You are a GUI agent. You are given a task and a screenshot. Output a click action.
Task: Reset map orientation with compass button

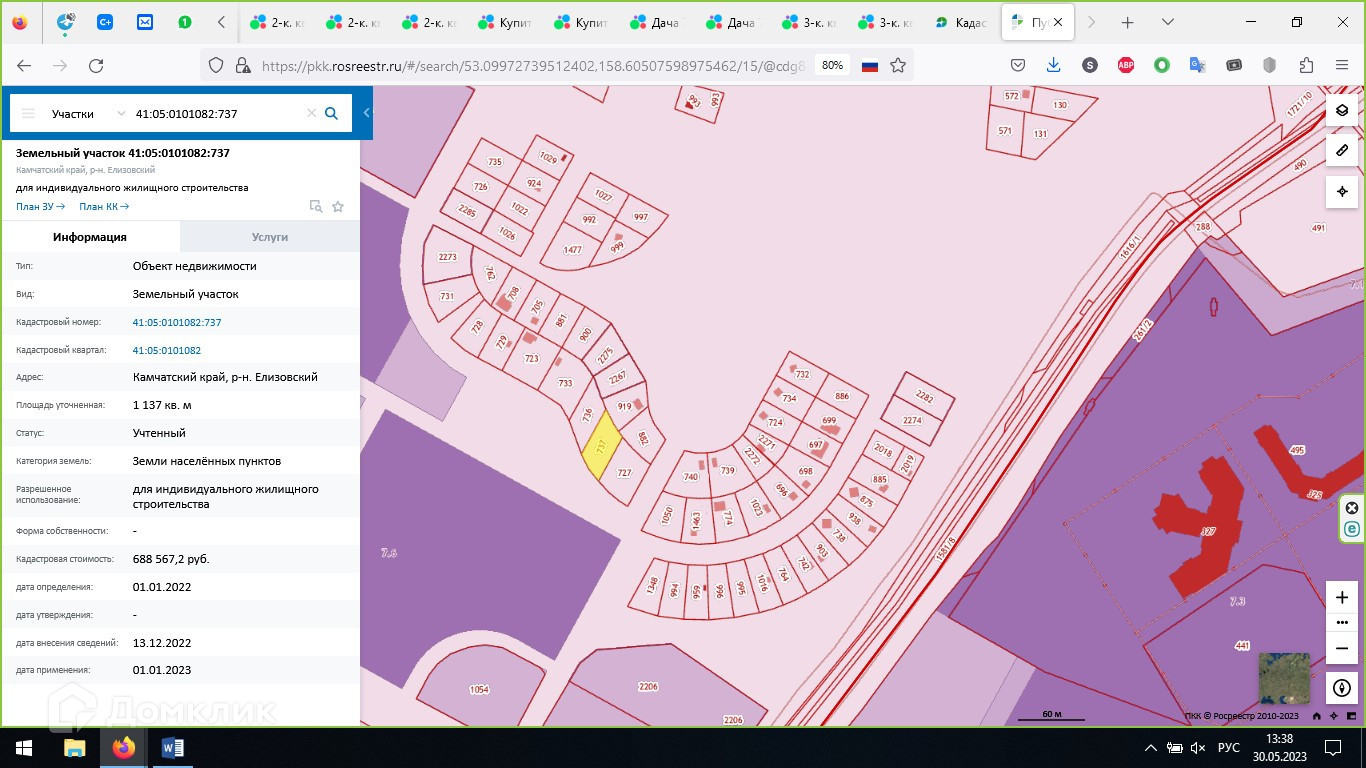coord(1342,688)
